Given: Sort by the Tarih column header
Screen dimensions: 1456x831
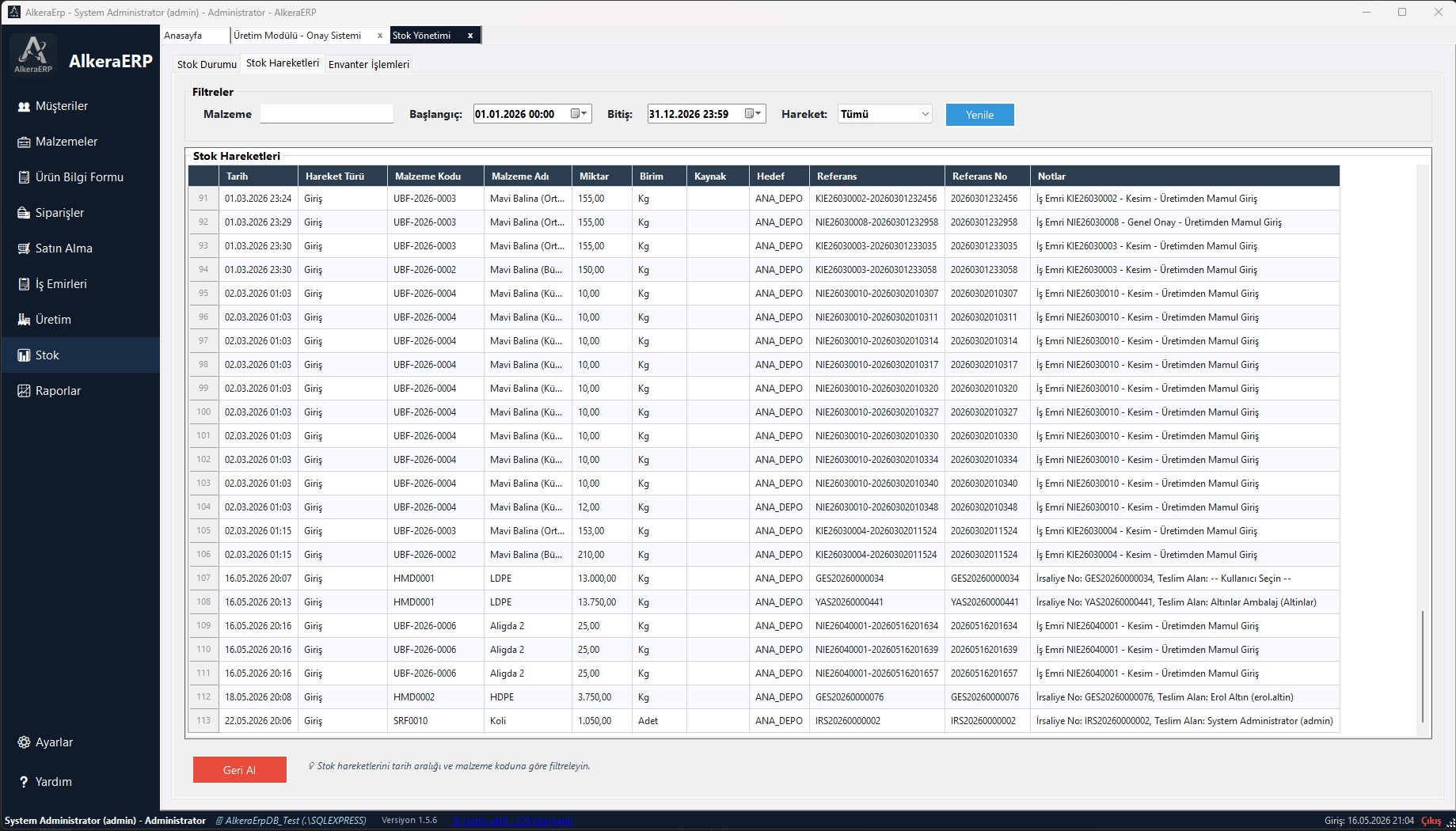Looking at the screenshot, I should pos(258,176).
